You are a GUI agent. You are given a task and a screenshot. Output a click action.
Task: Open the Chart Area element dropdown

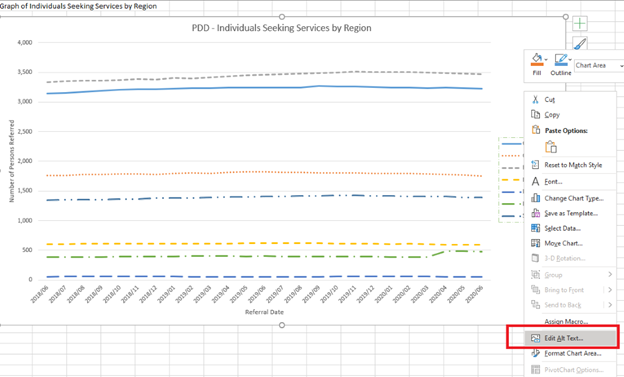pos(599,65)
